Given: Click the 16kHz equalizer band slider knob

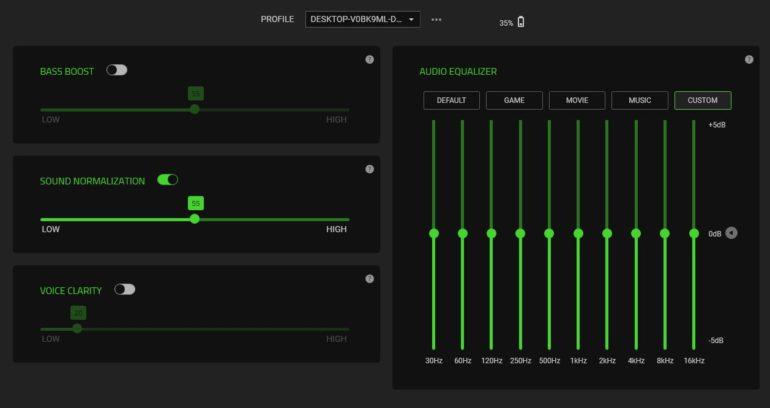Looking at the screenshot, I should point(693,233).
